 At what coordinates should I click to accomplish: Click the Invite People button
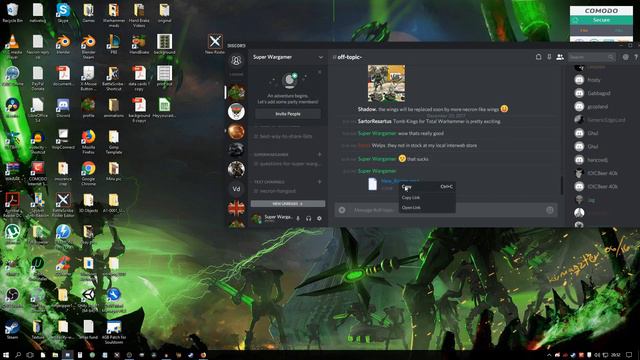[x=288, y=114]
